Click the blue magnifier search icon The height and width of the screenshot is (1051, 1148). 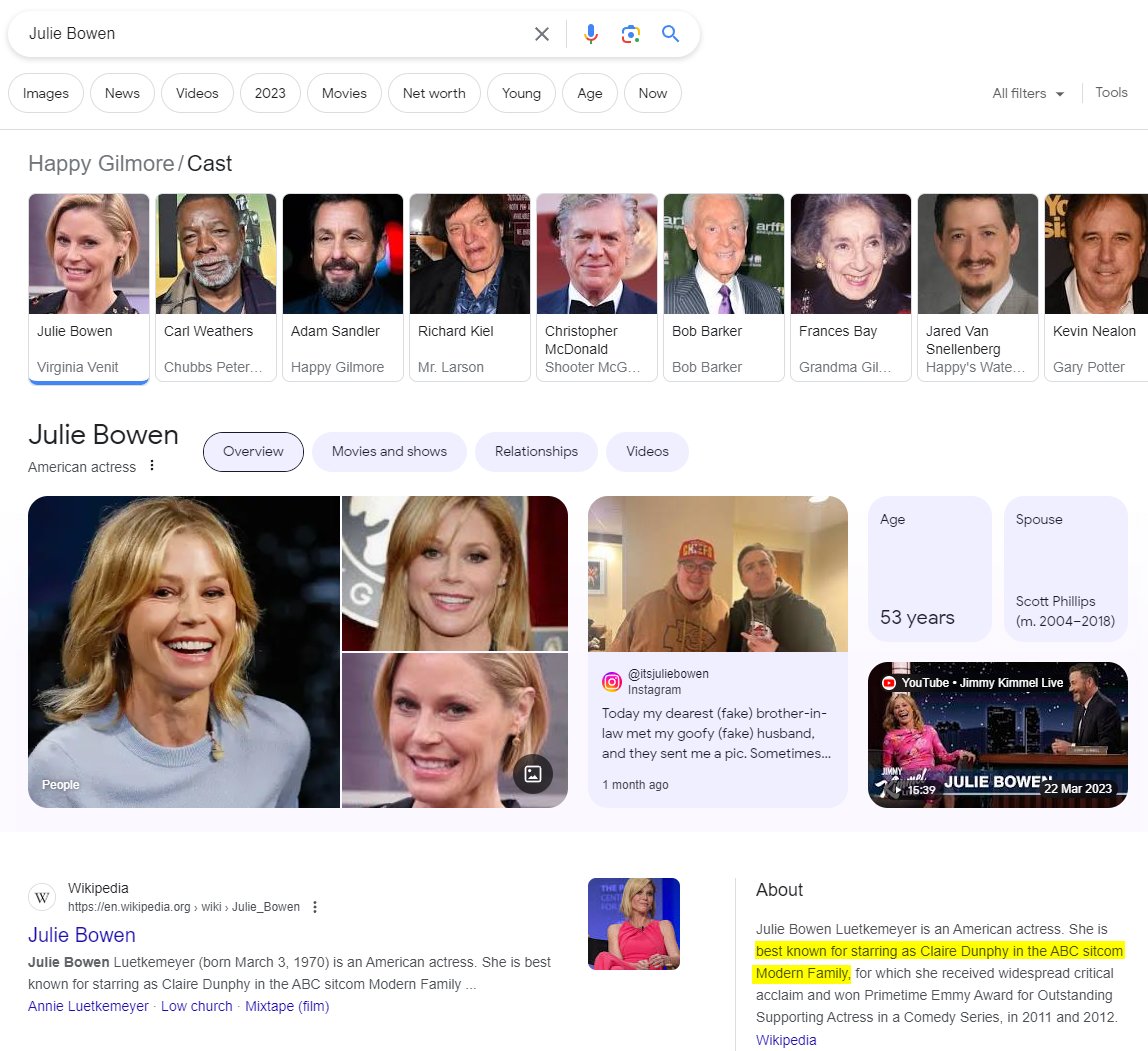pos(670,34)
